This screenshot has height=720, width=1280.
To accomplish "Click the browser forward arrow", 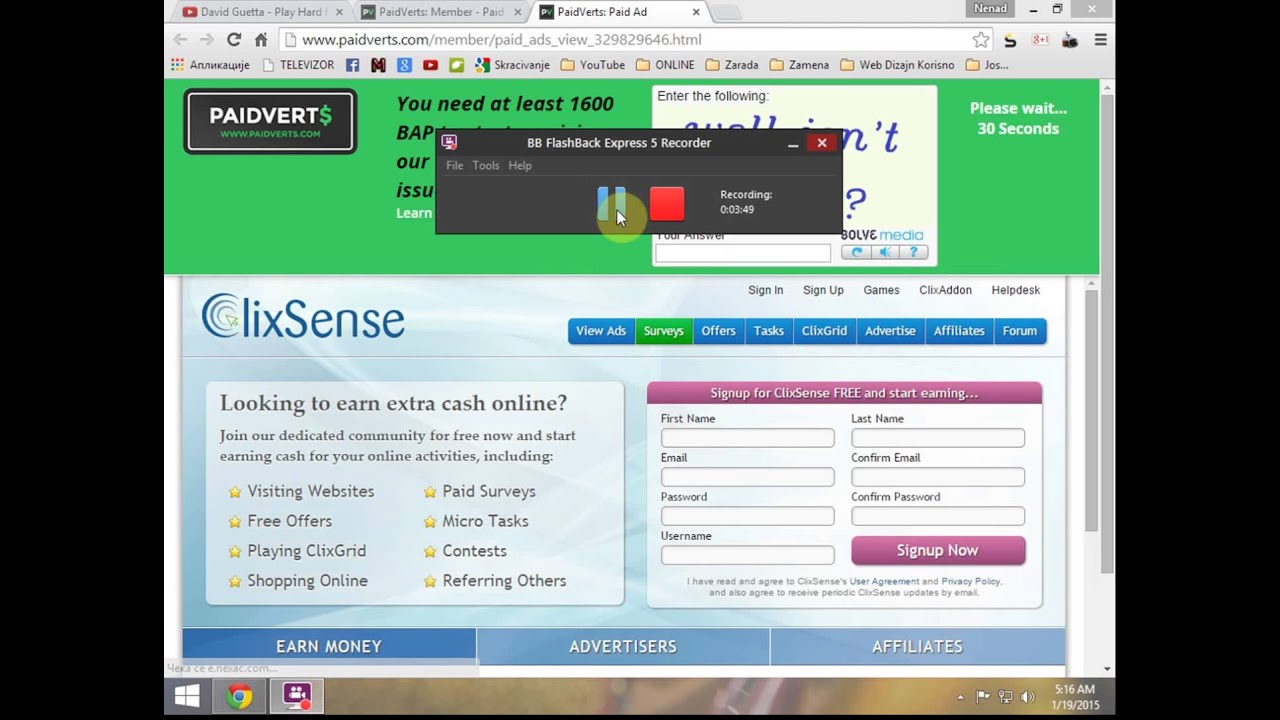I will [x=207, y=40].
